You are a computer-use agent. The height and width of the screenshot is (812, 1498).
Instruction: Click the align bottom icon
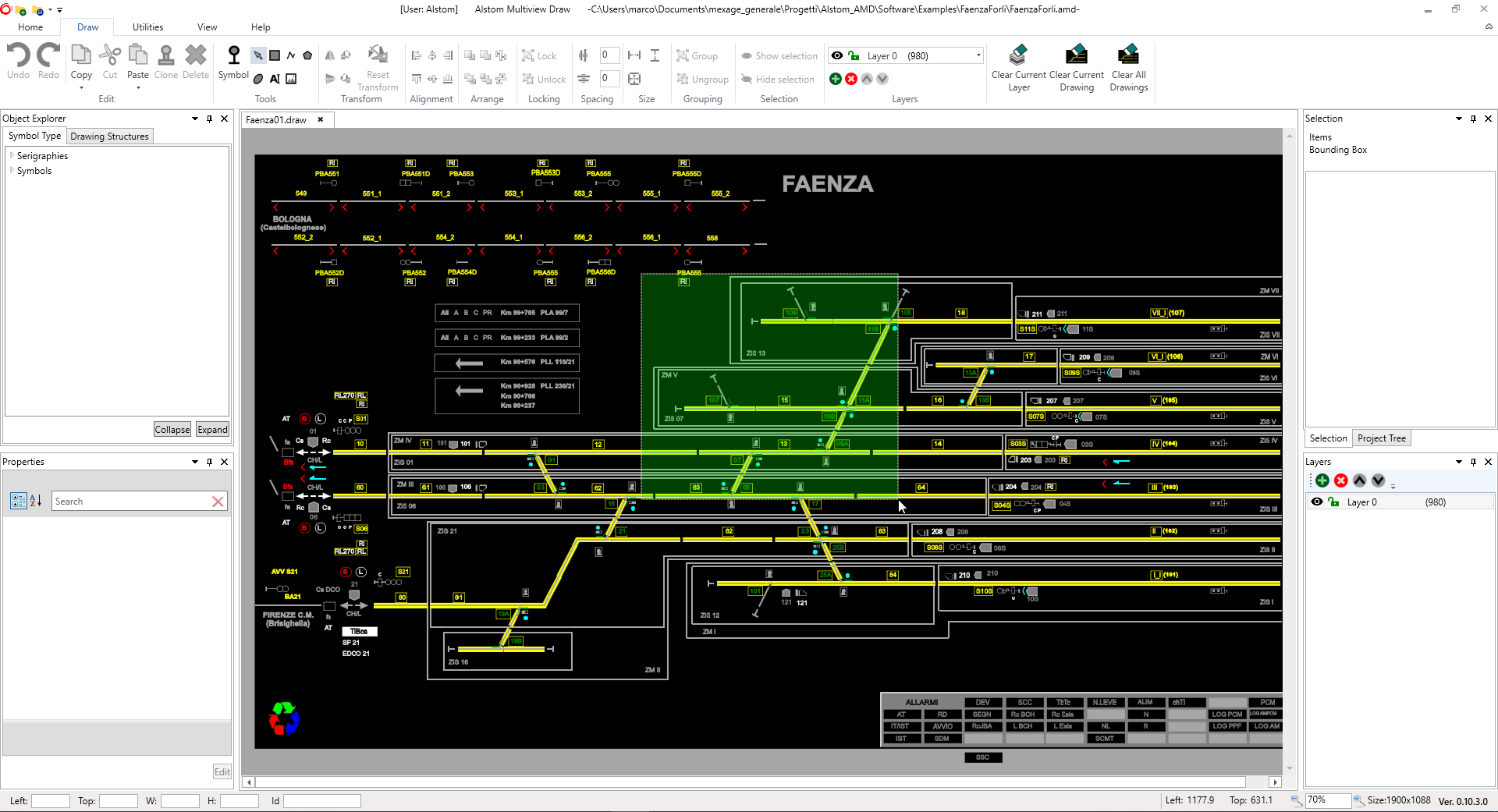pyautogui.click(x=448, y=79)
